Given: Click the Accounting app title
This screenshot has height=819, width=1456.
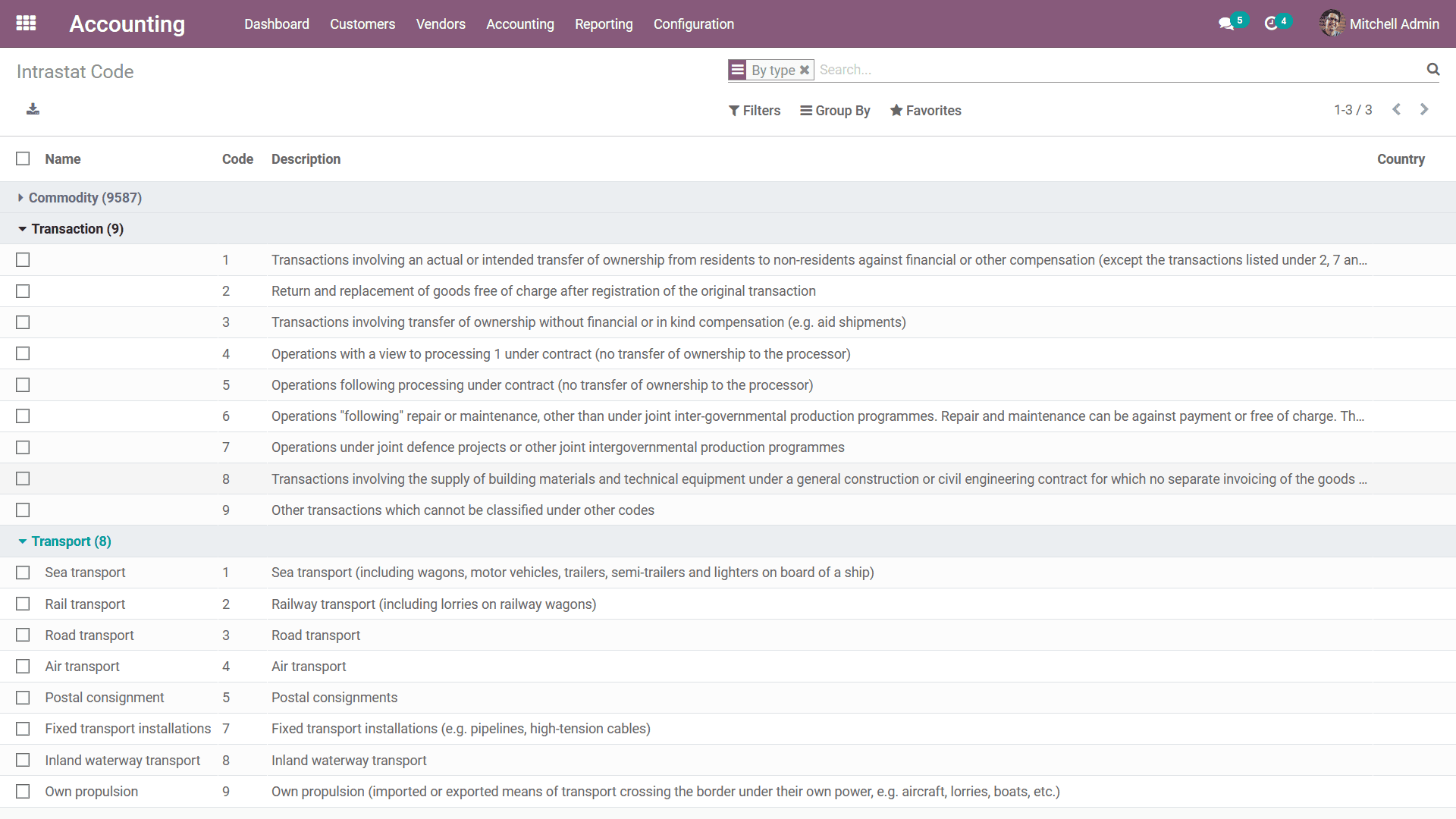Looking at the screenshot, I should click(127, 24).
